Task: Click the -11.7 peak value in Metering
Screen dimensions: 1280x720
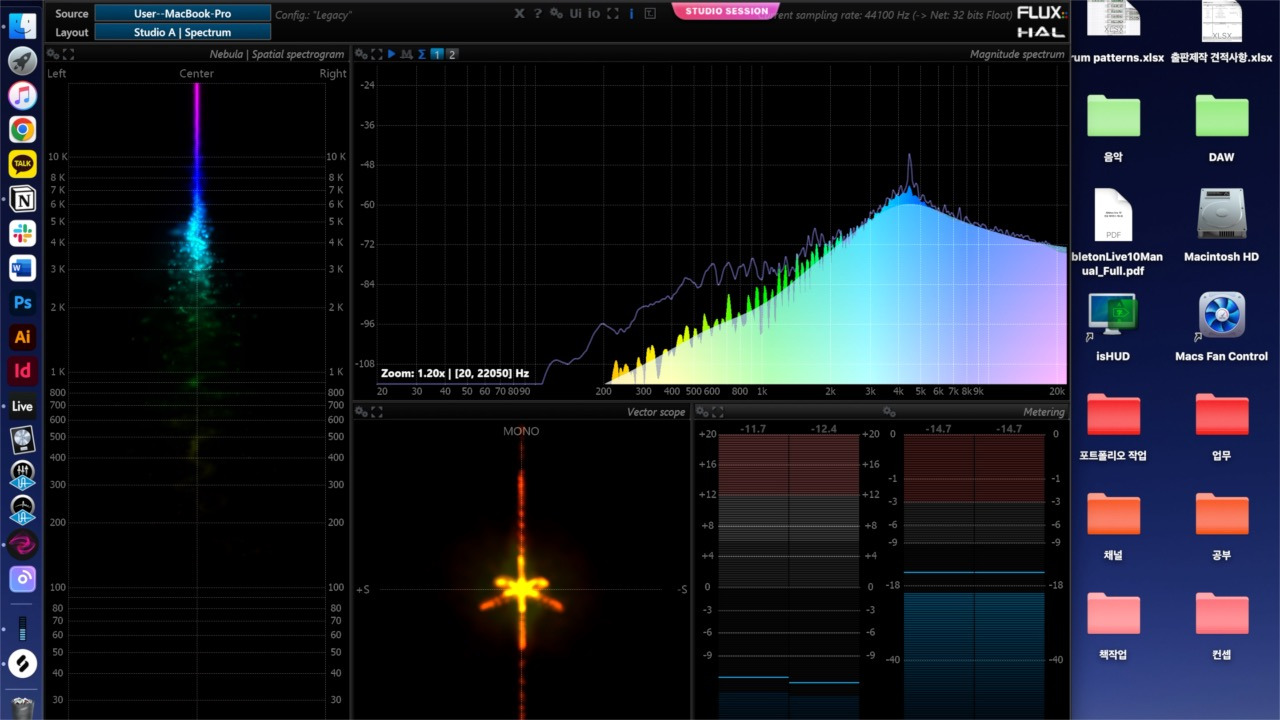Action: [x=752, y=428]
